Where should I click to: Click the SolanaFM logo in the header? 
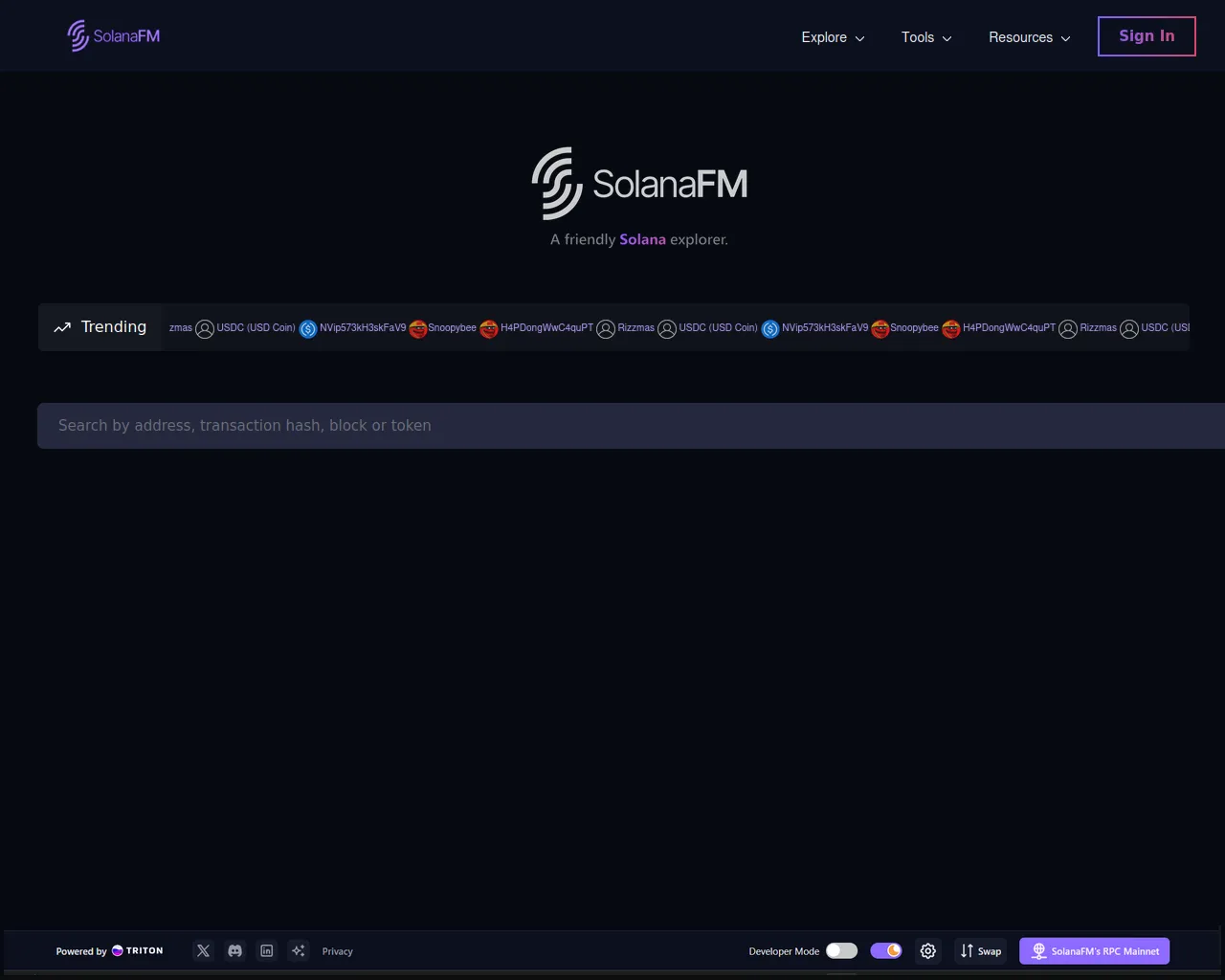click(x=114, y=36)
